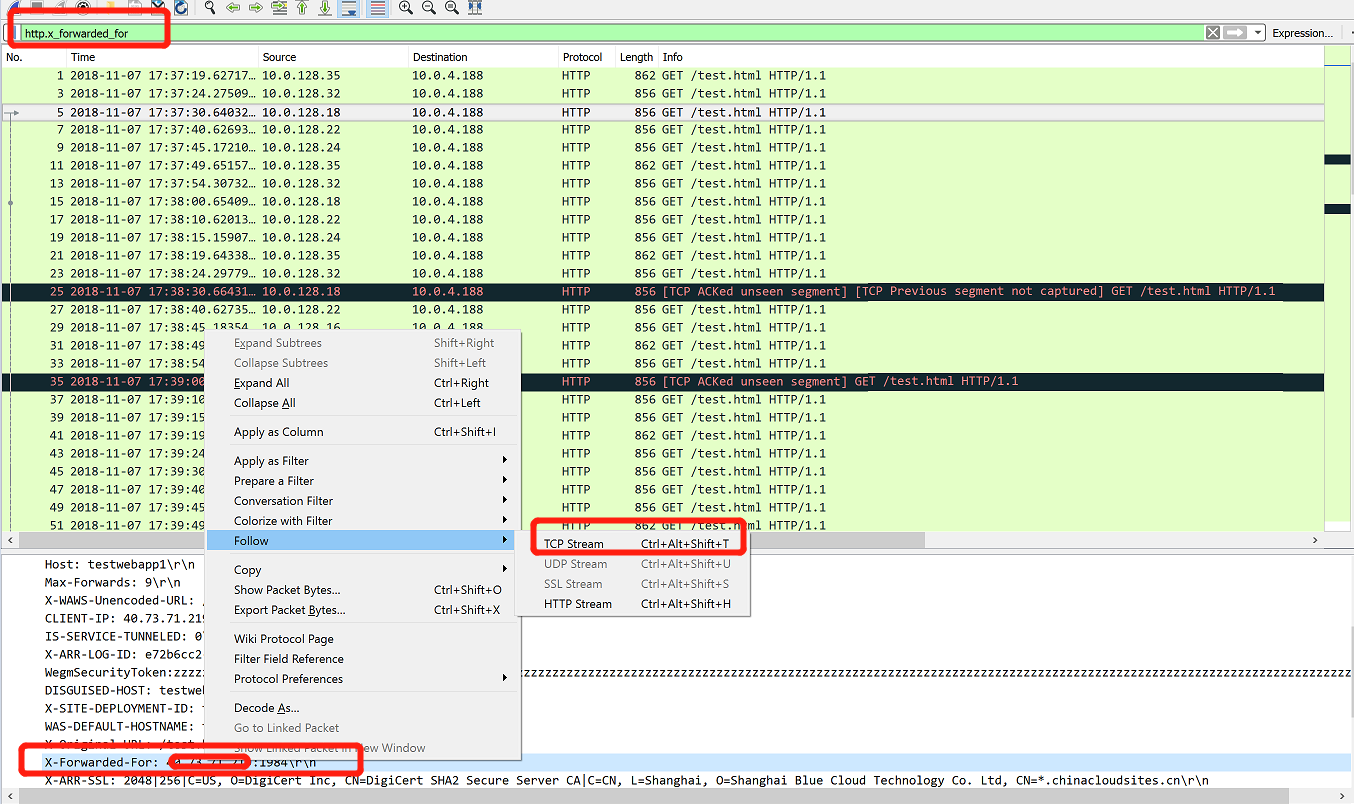Zoom out on packet list text
The image size is (1354, 804).
tap(428, 7)
